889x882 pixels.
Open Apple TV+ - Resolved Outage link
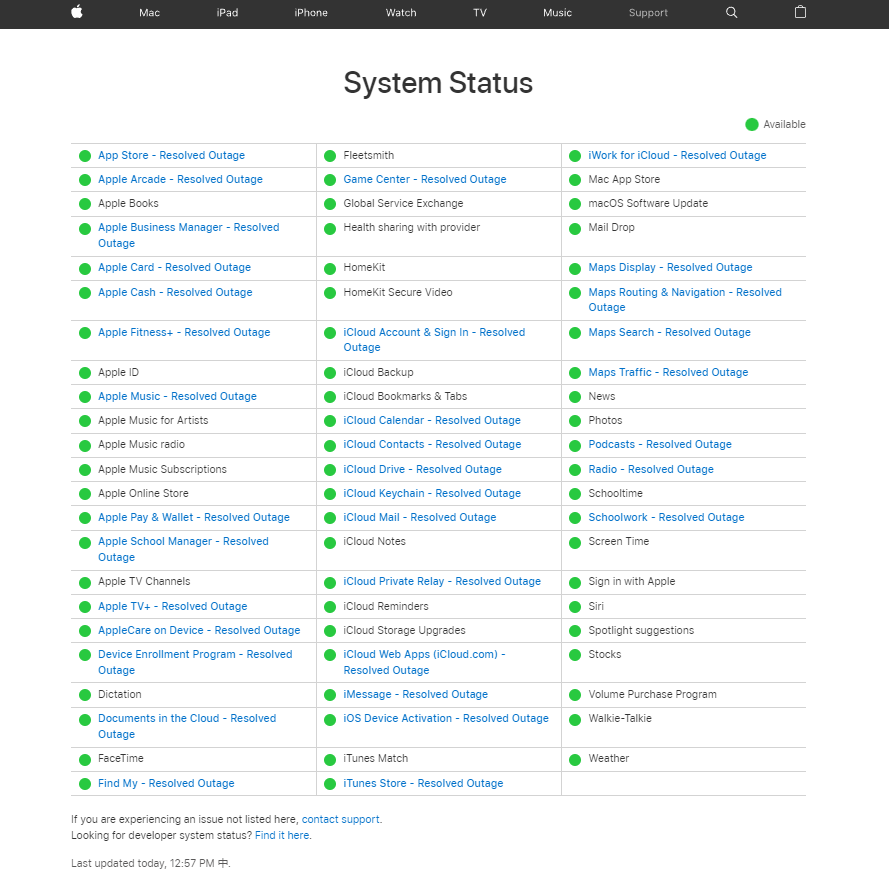(x=172, y=606)
